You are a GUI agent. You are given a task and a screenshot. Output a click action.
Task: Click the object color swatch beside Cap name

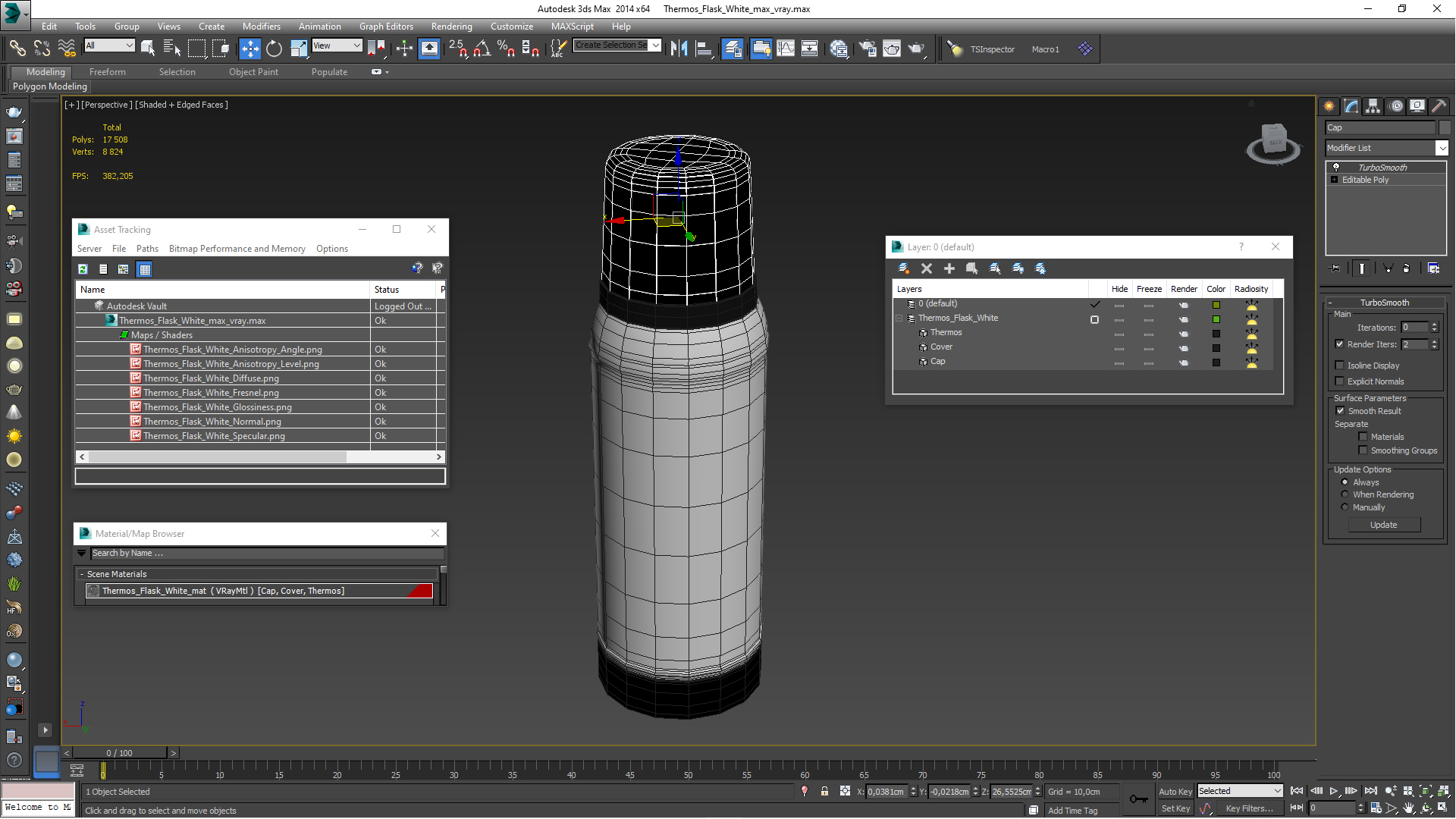1445,127
